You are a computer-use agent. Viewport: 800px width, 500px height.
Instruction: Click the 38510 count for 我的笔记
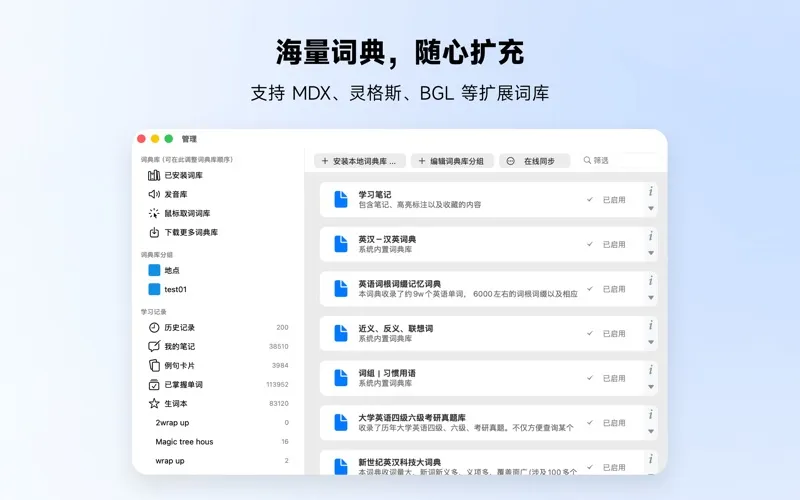(279, 346)
